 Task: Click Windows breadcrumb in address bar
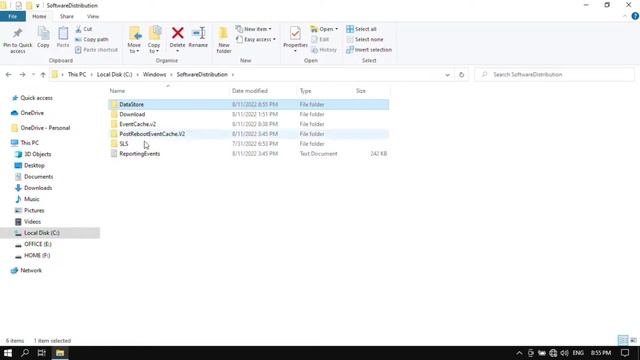154,75
